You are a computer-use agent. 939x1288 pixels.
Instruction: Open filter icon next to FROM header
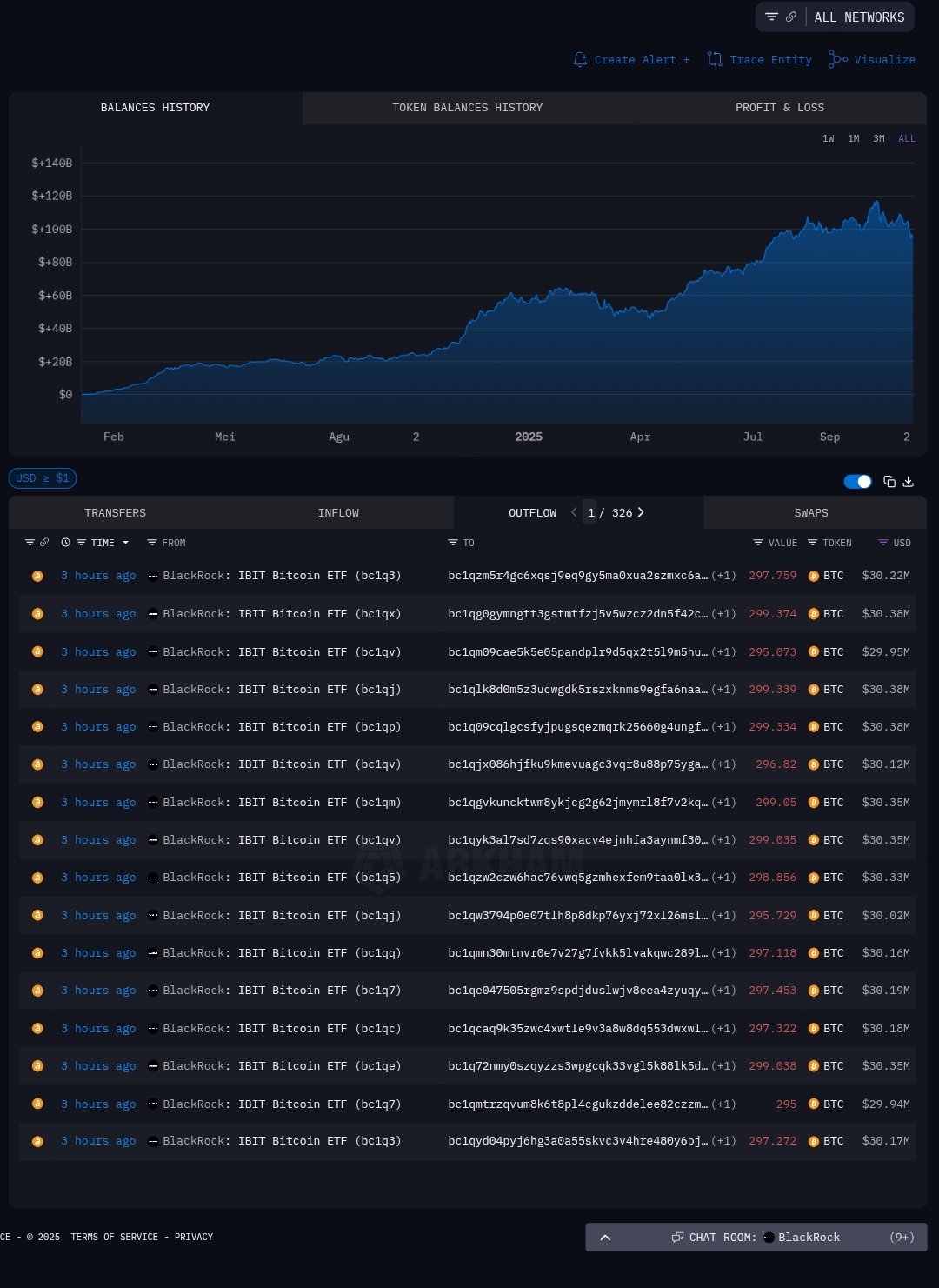pos(152,543)
